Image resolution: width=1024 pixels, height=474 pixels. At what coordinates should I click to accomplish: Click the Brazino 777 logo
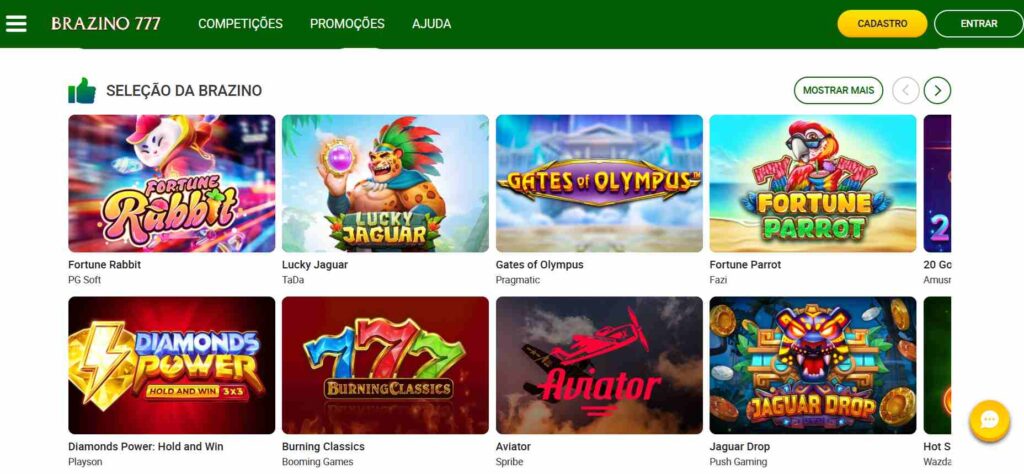106,24
